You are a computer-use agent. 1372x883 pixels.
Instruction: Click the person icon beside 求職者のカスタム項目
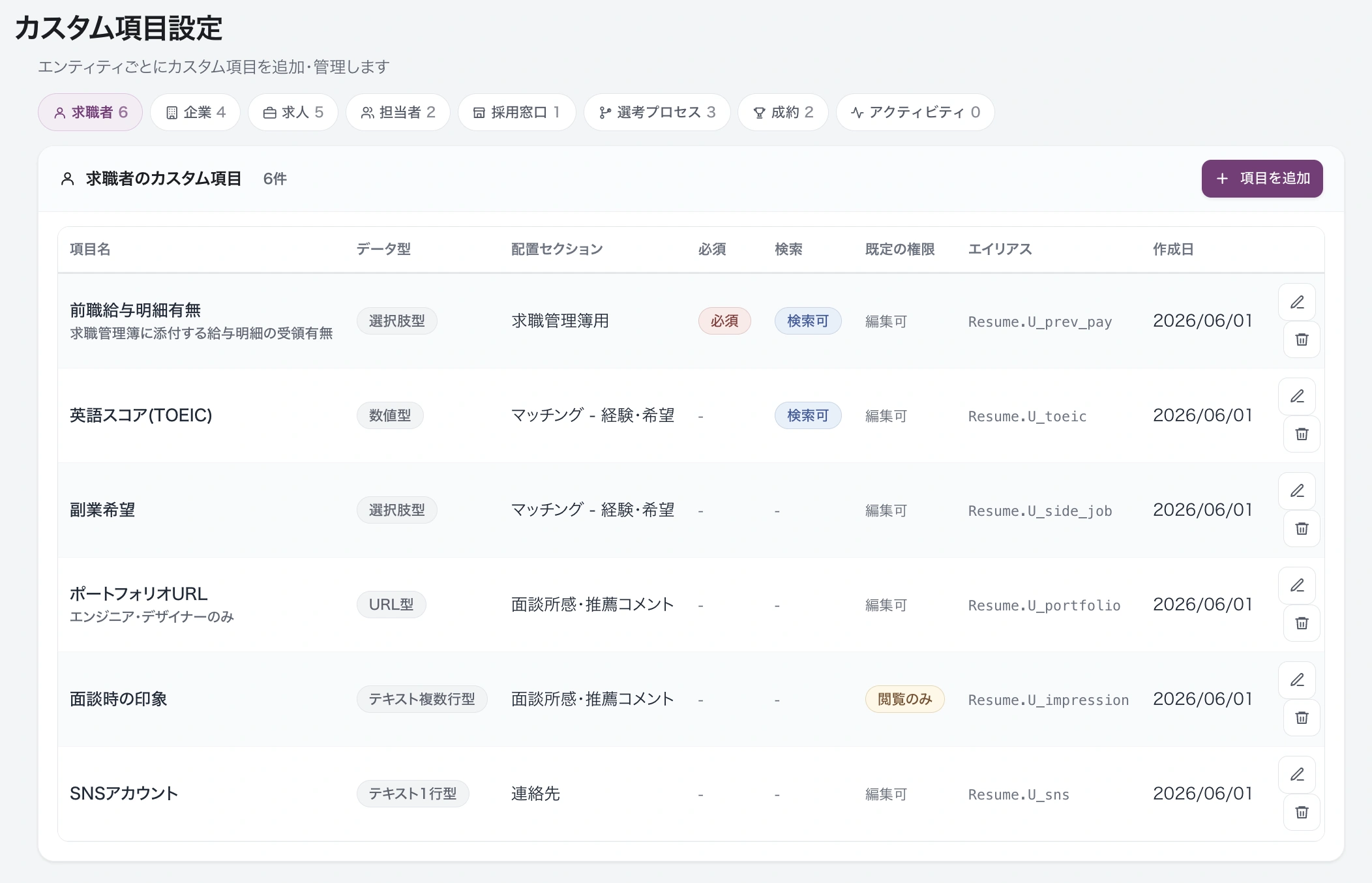coord(67,179)
